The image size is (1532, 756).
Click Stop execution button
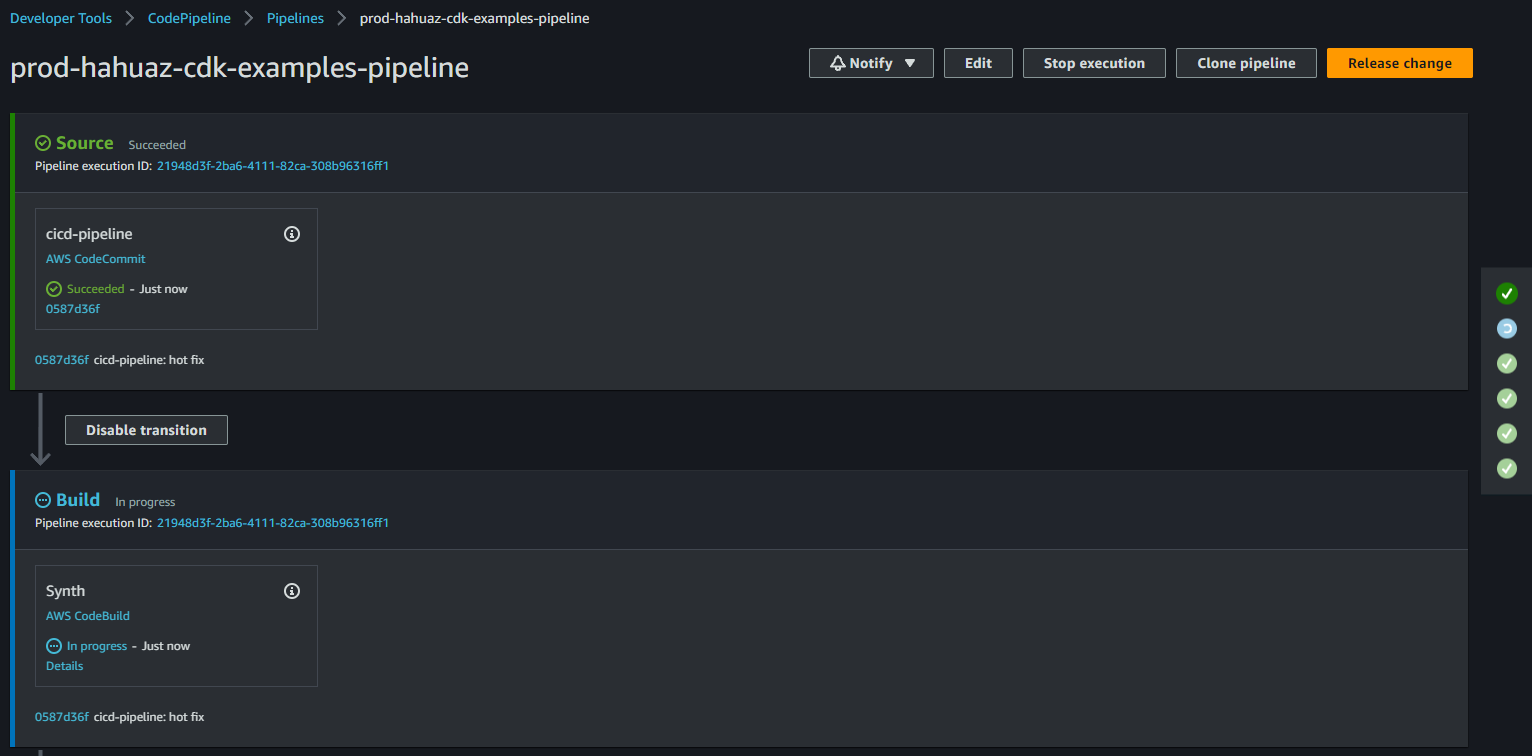1094,63
